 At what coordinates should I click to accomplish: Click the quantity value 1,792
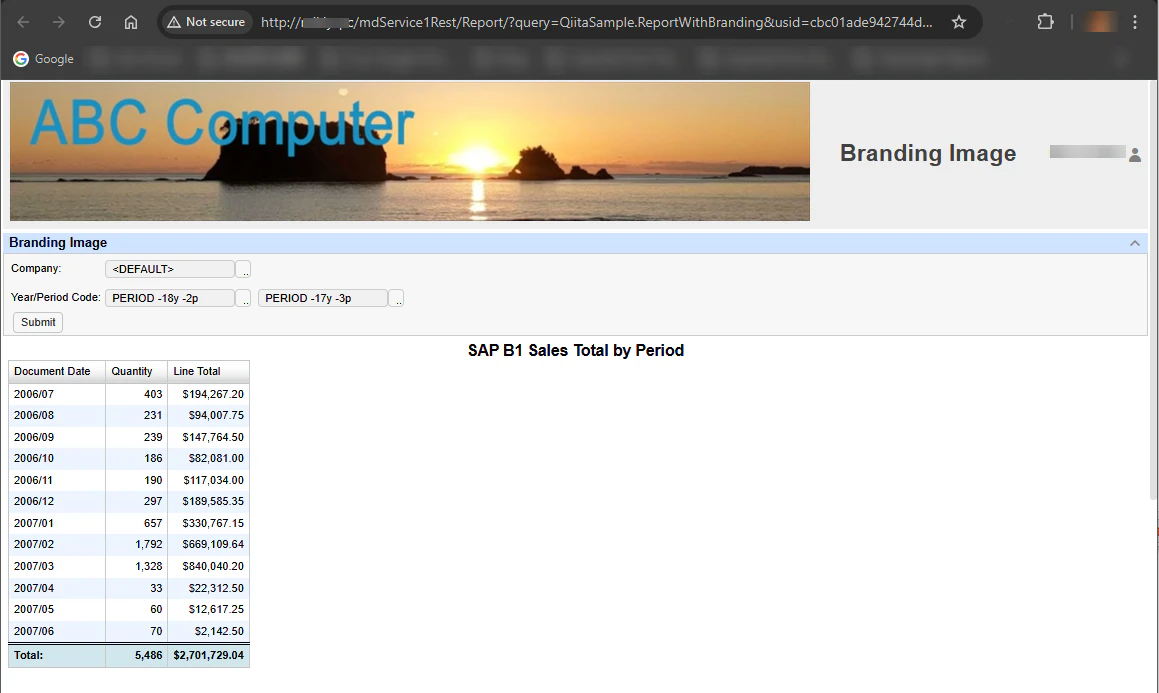149,544
